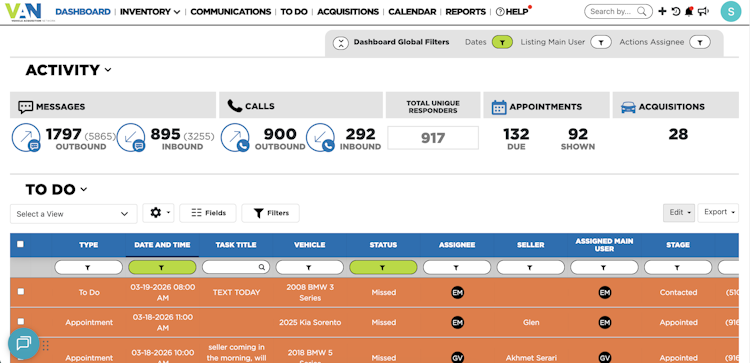Check the 2008 BMW 3 Series row

click(x=21, y=291)
